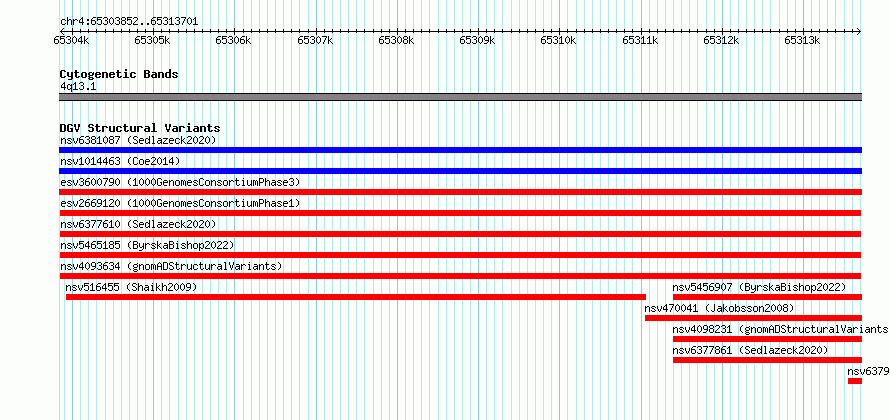This screenshot has height=420, width=890.
Task: Click the 65304k ruler label
Action: tap(72, 40)
